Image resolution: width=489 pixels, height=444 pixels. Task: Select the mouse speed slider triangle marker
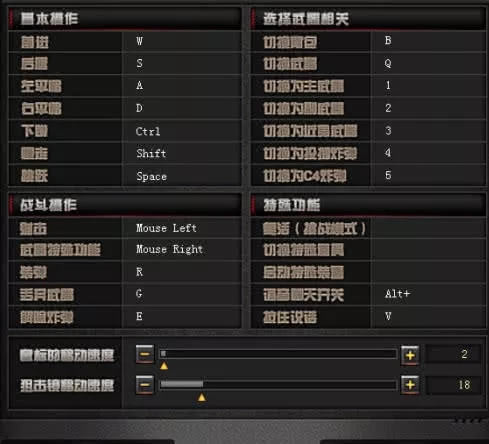[164, 366]
